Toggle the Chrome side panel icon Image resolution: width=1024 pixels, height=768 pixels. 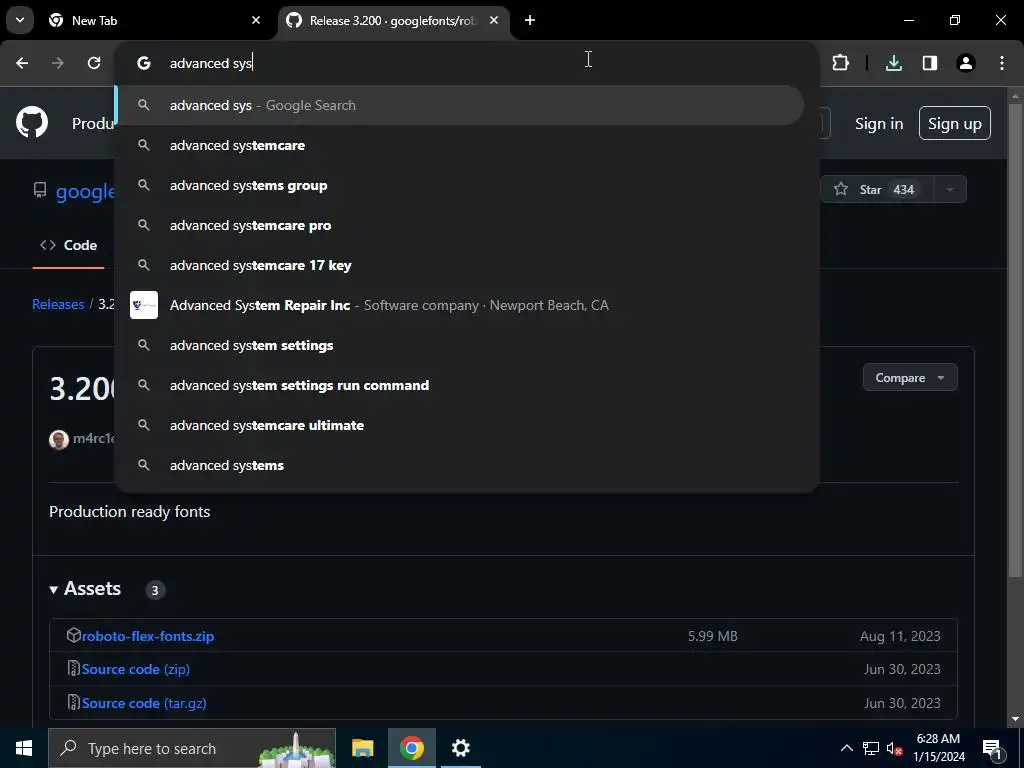[930, 63]
